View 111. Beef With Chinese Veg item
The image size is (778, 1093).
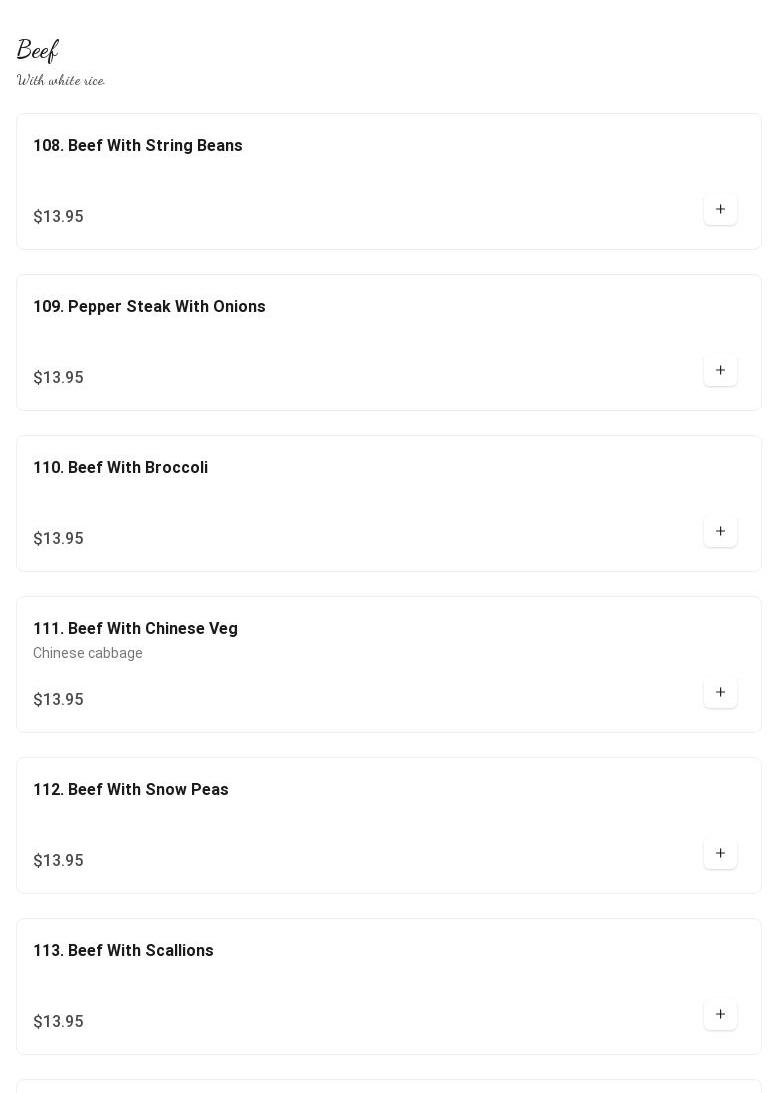[x=135, y=629]
